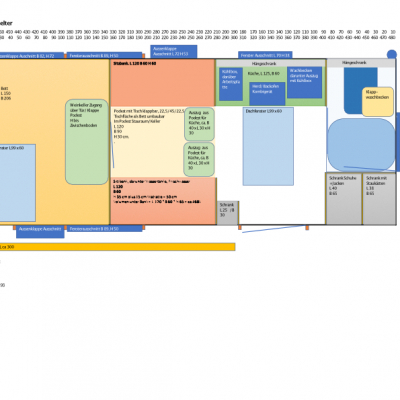The width and height of the screenshot is (400, 400).
Task: Click the bottom Aussenklappe Ausschnitt label
Action: click(x=40, y=232)
